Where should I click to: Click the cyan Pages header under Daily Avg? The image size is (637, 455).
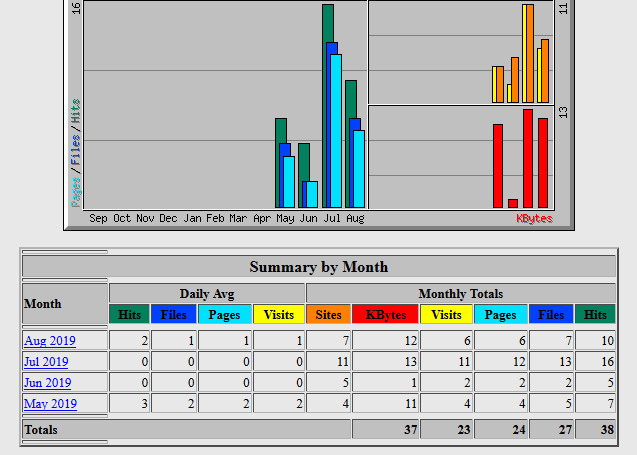pos(224,314)
